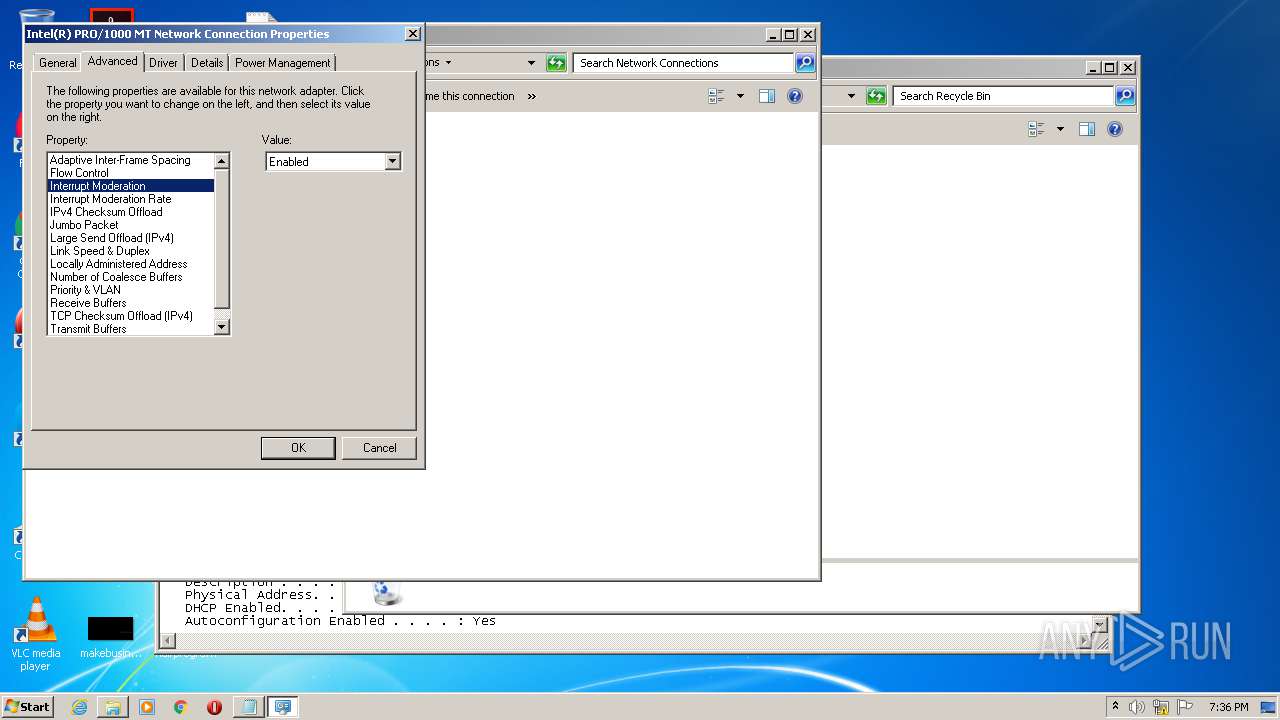Select Interrupt Moderation Rate property

(x=130, y=199)
